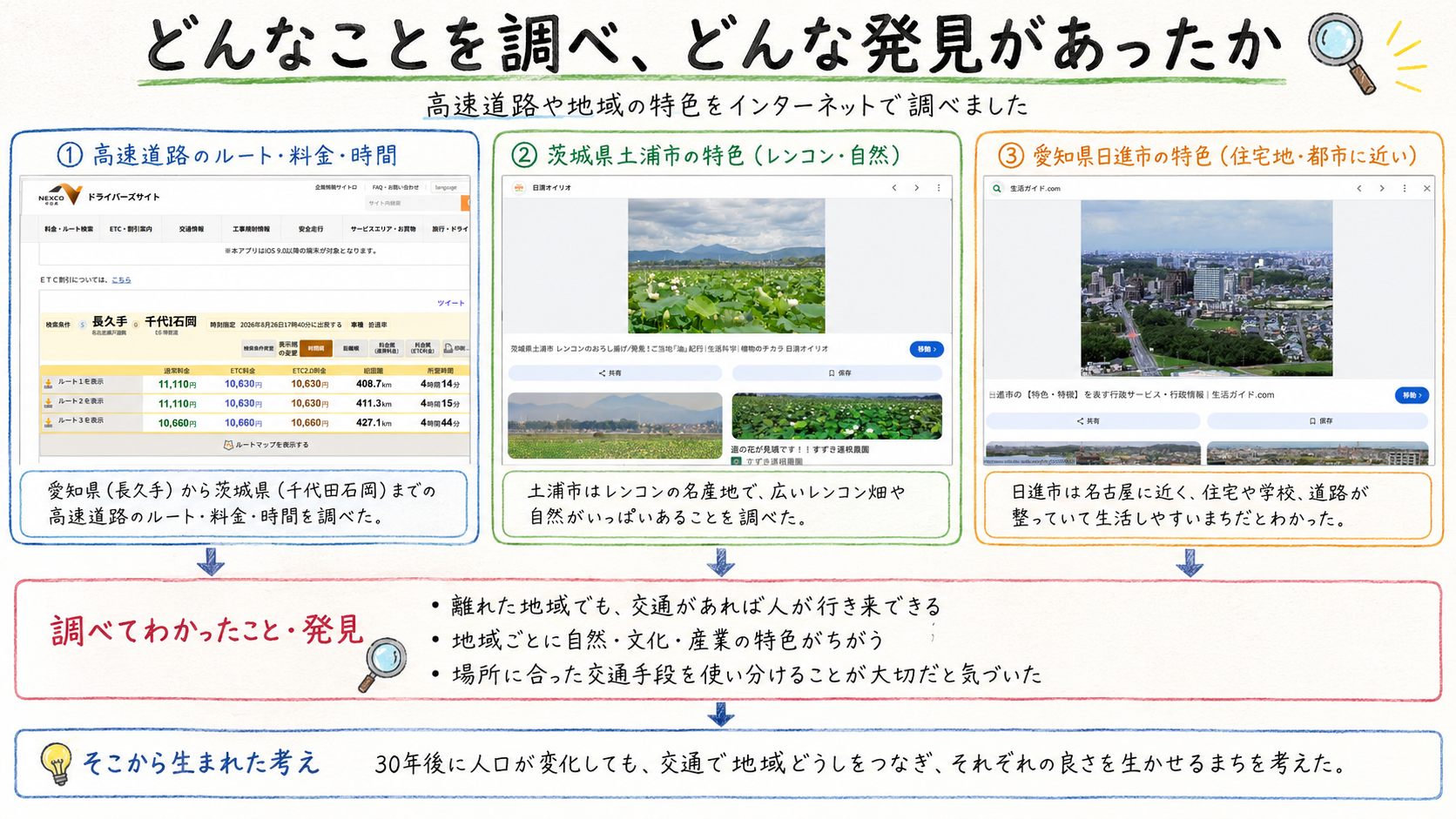Click the 検索条件変更 button

[x=259, y=348]
